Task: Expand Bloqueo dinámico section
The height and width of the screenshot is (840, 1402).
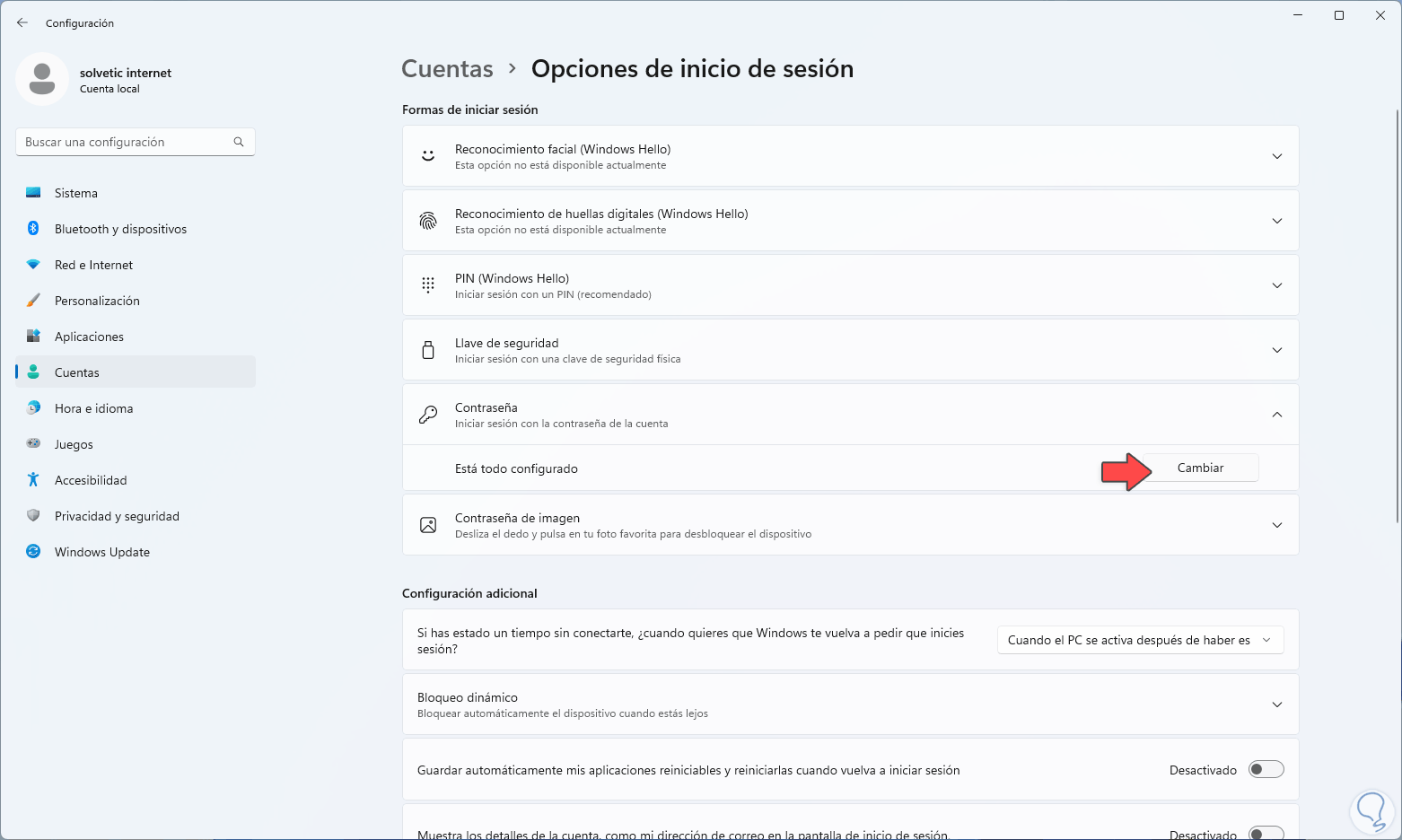Action: coord(1276,704)
